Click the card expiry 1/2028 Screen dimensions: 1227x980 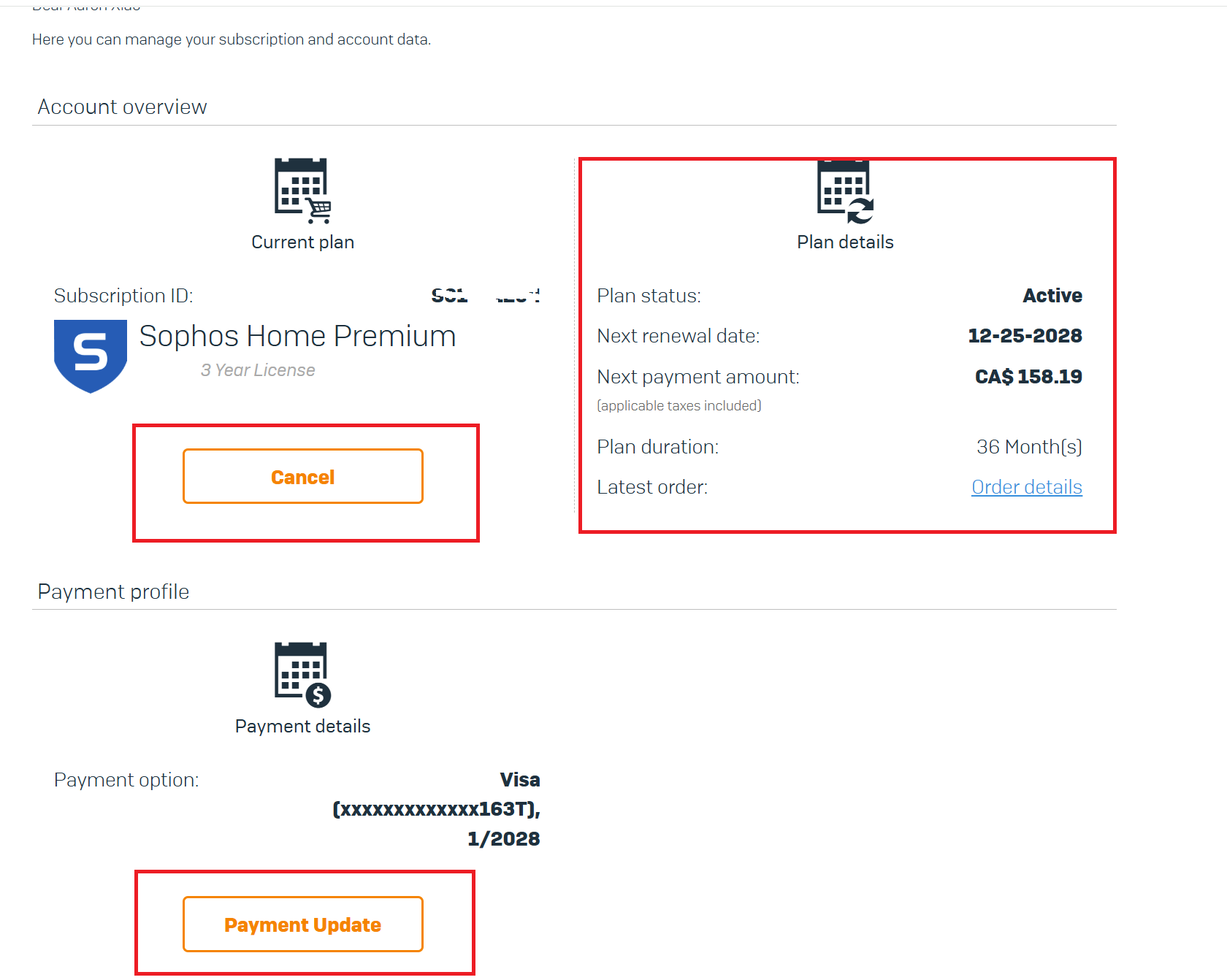click(504, 839)
